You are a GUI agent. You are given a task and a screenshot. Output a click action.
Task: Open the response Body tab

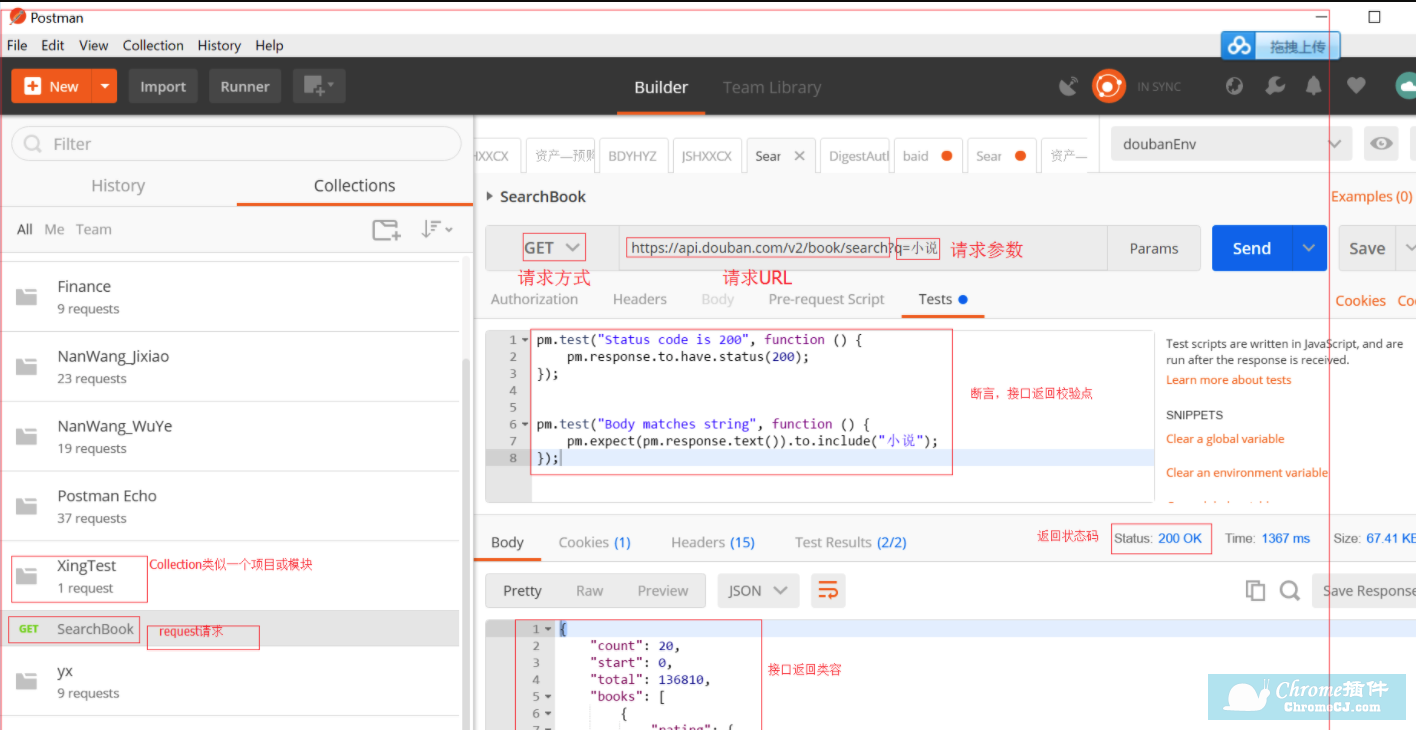[x=507, y=542]
